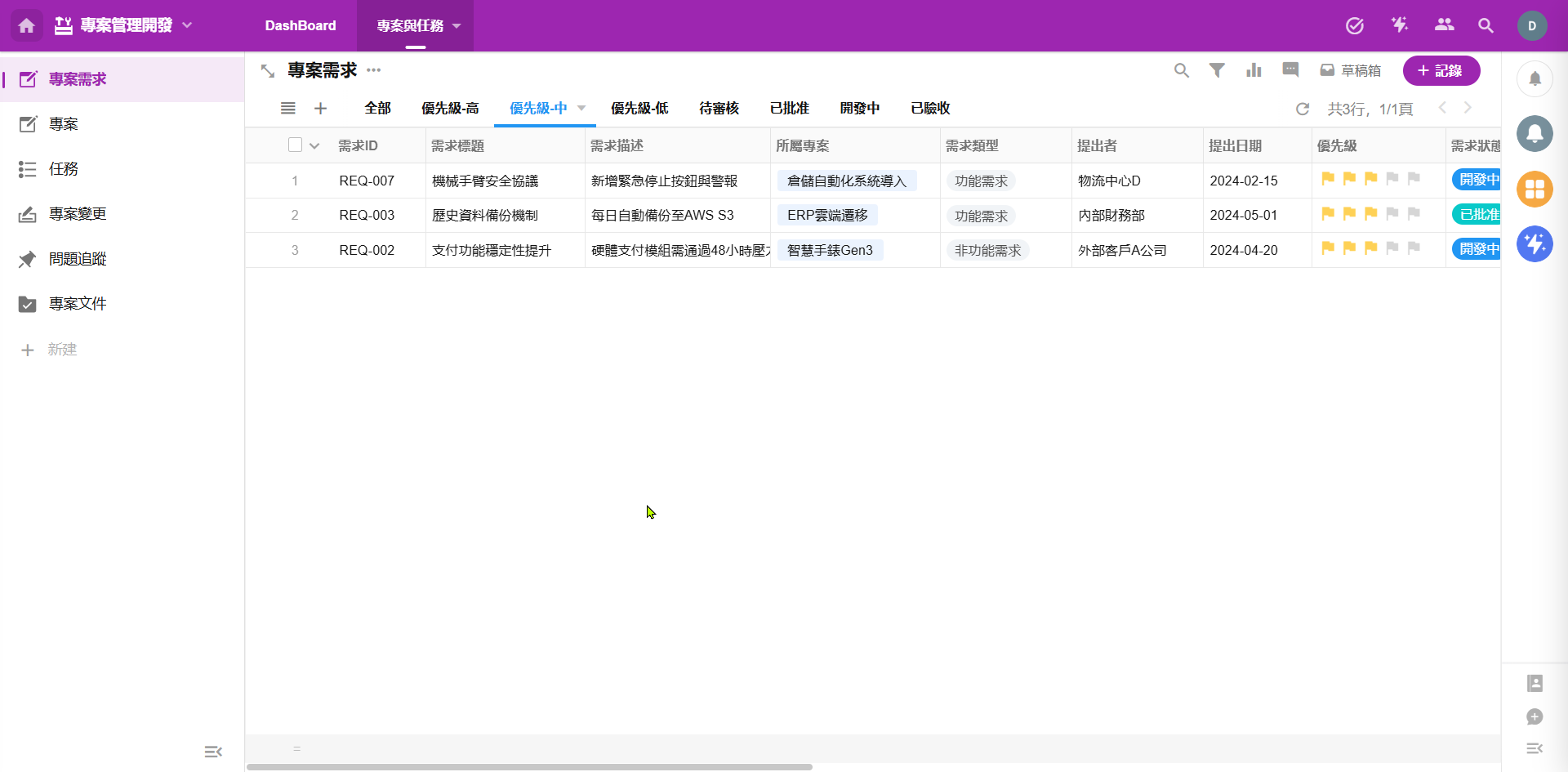Open the members/people icon in header
The image size is (1568, 772).
pos(1444,25)
